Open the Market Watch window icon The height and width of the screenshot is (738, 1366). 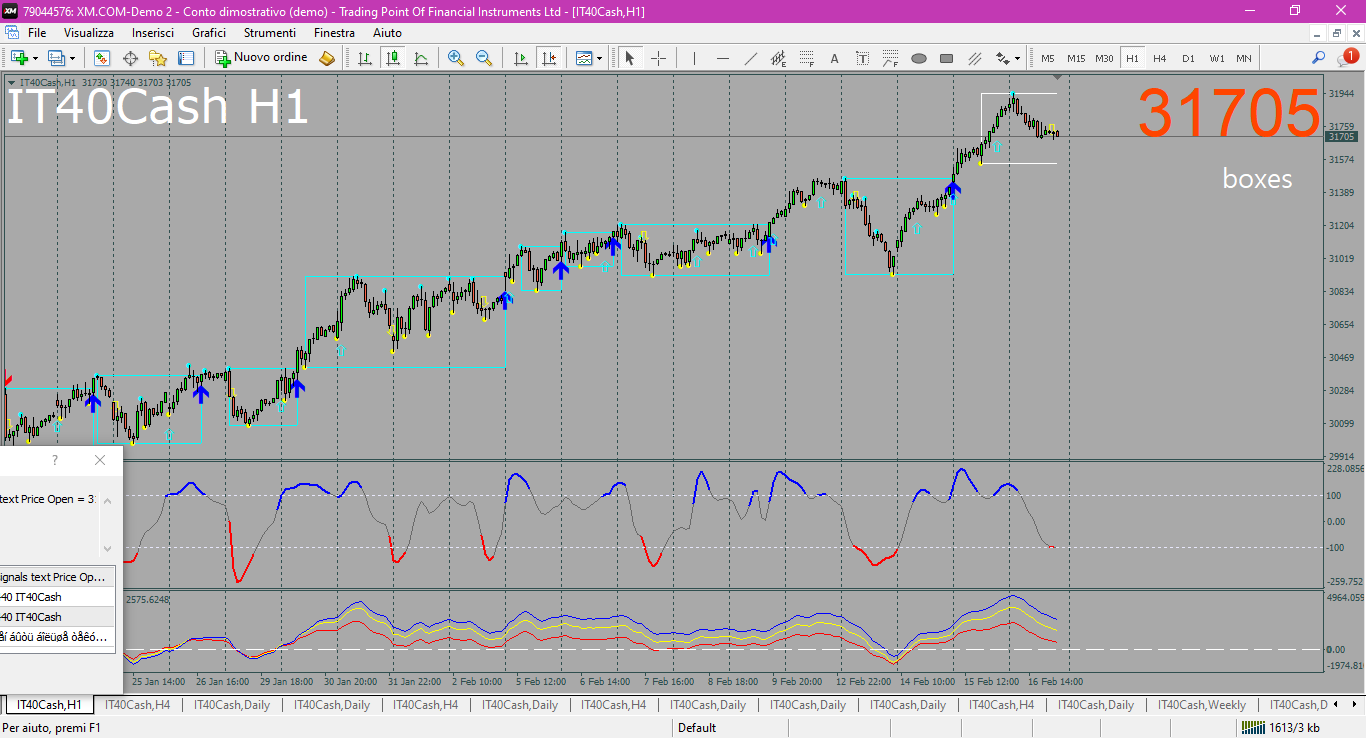click(102, 58)
